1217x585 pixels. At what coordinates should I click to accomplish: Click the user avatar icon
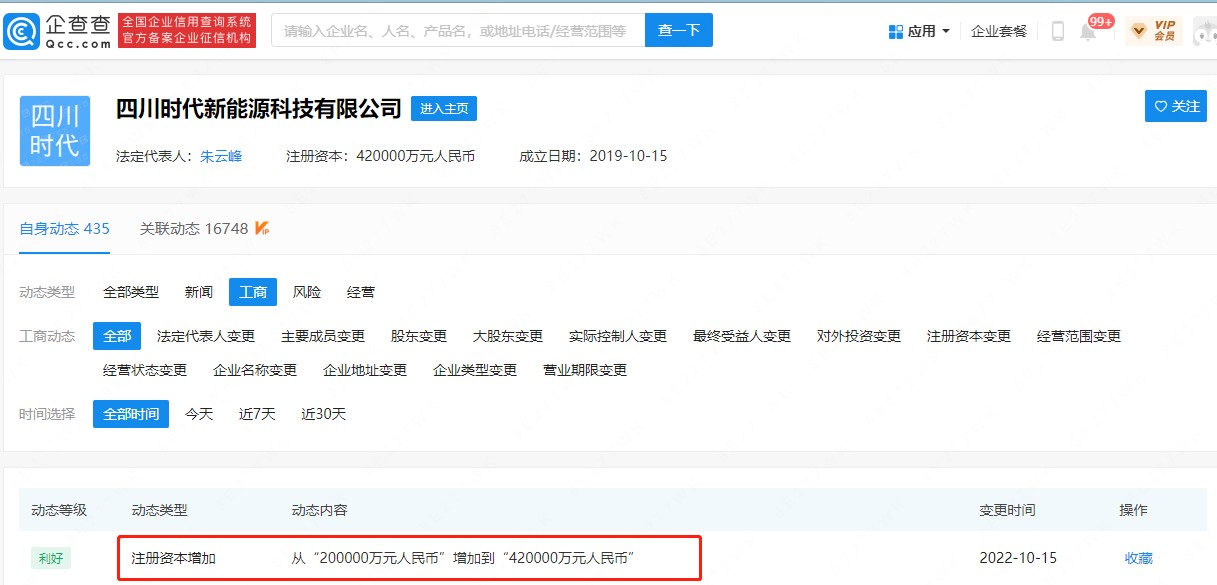click(1204, 31)
